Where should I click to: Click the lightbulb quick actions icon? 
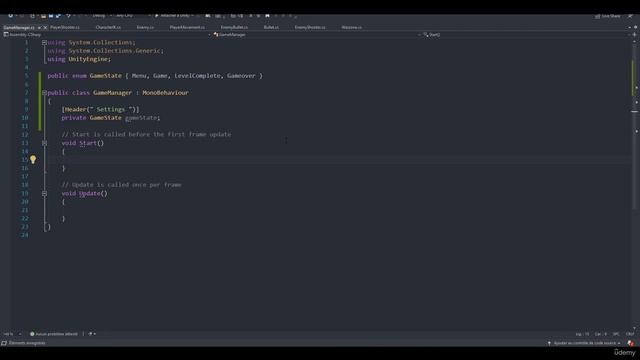[x=33, y=160]
